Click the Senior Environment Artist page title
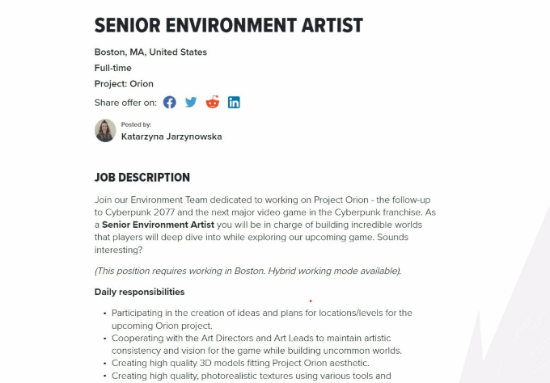Image resolution: width=550 pixels, height=383 pixels. [x=229, y=25]
